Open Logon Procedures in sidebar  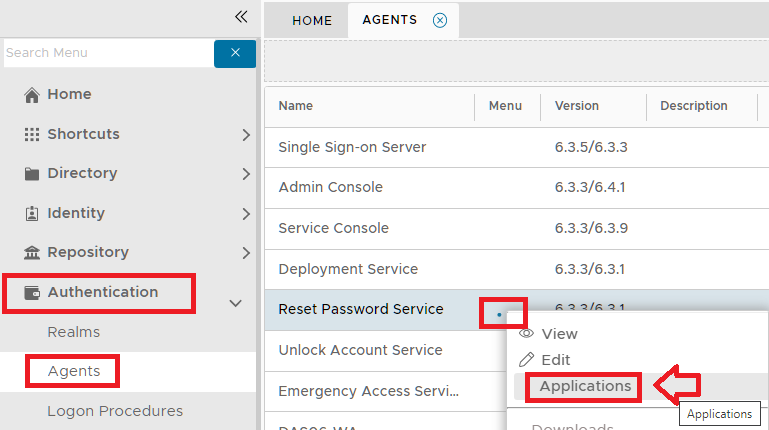coord(115,411)
